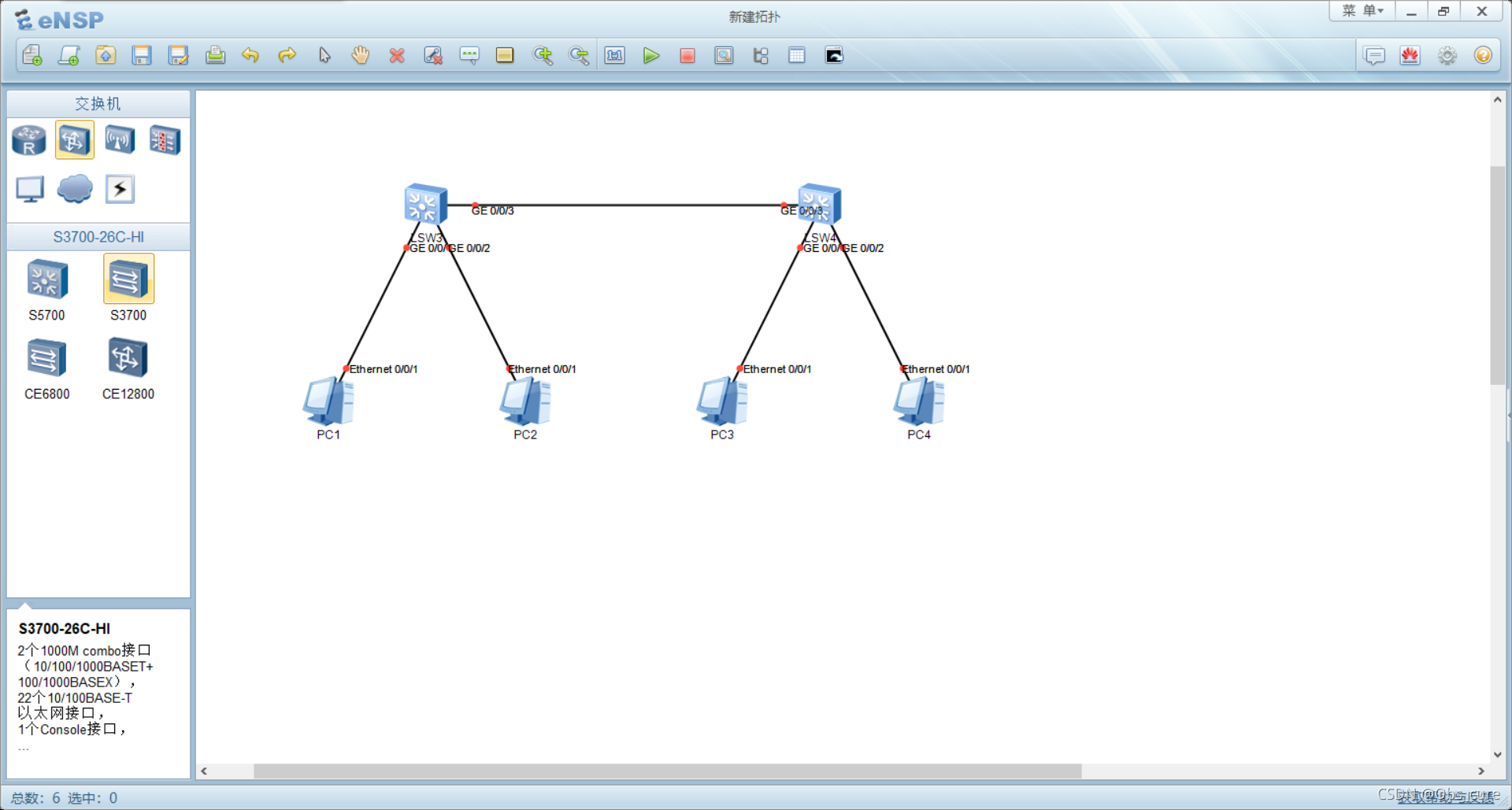Select the connection cable category
Image resolution: width=1512 pixels, height=810 pixels.
(120, 189)
